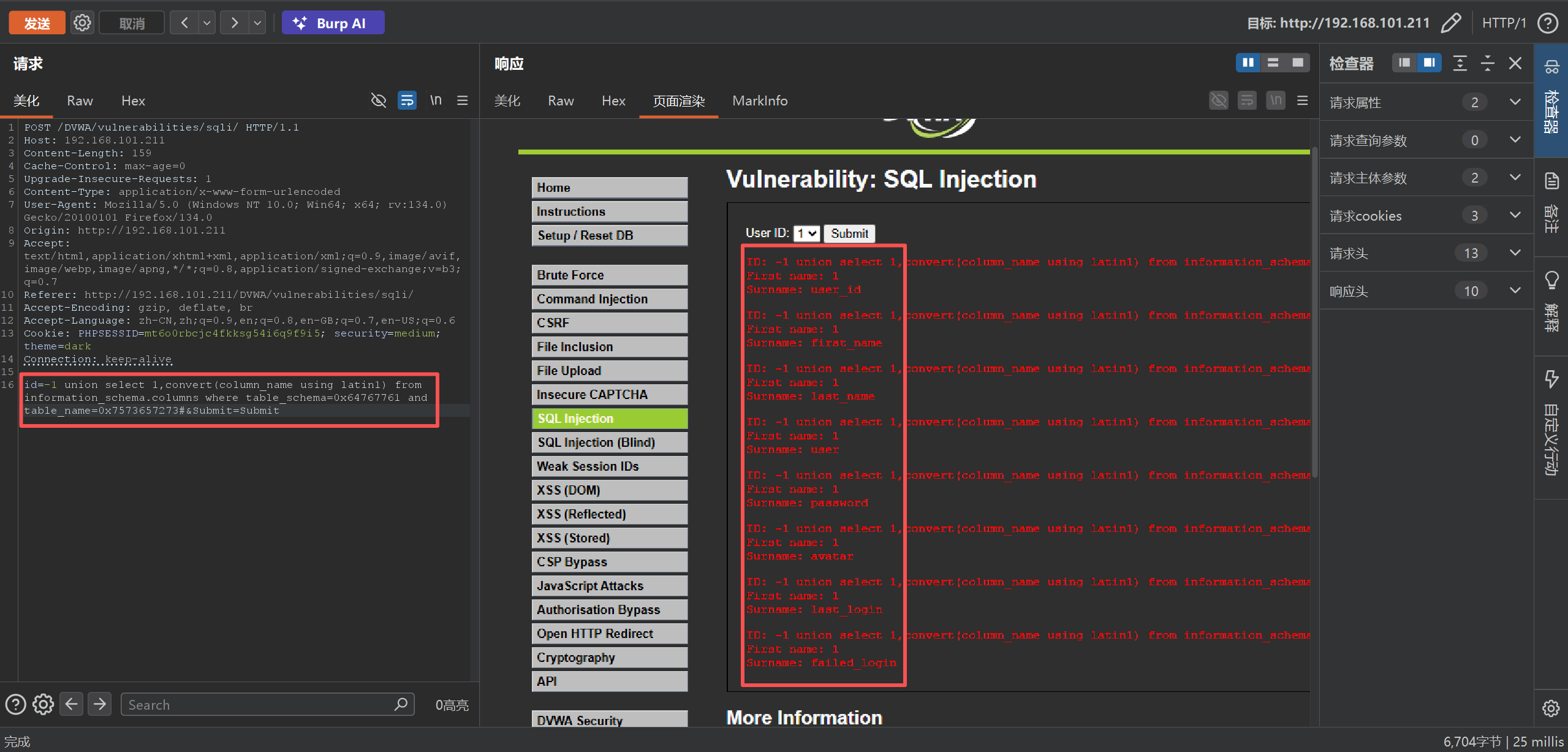Focus the request Search input field
The height and width of the screenshot is (752, 1568).
pyautogui.click(x=267, y=705)
